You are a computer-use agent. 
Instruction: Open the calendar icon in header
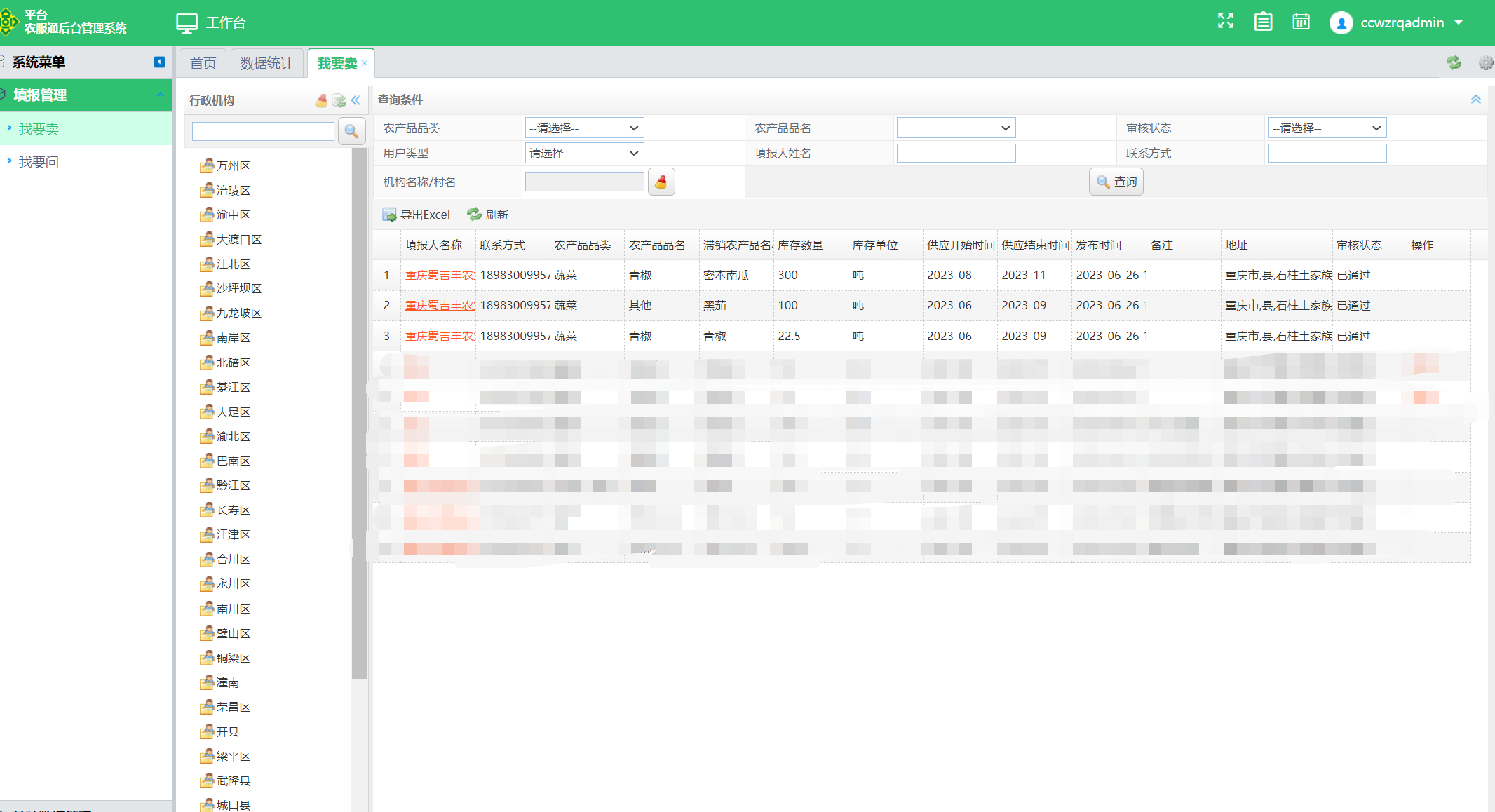(1301, 22)
